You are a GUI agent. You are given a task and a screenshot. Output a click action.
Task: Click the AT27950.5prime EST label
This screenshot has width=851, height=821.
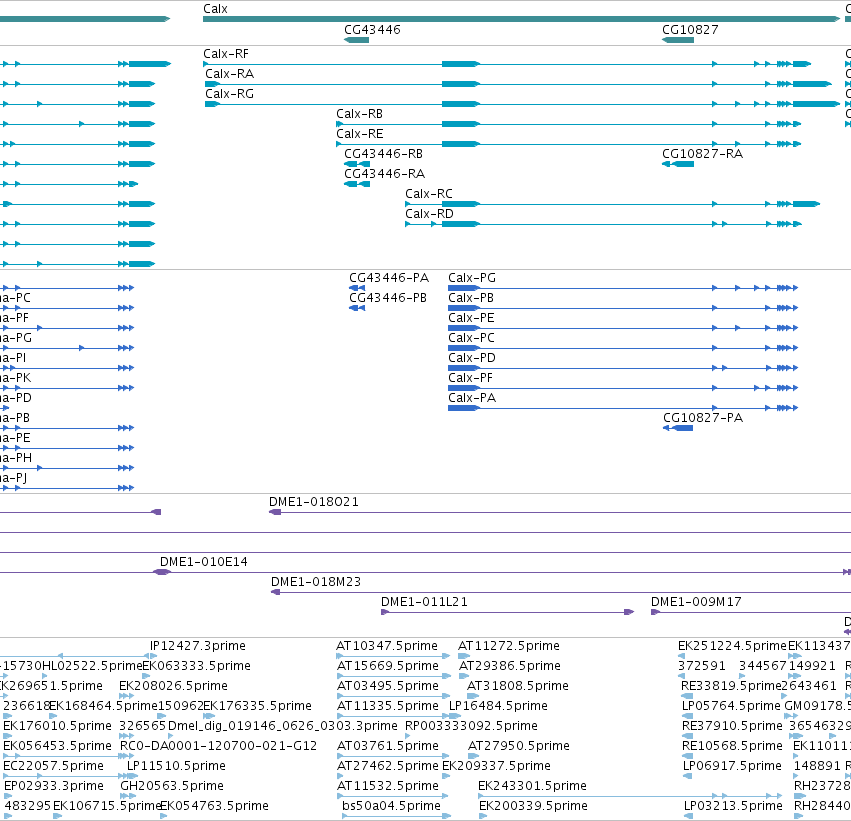point(519,746)
